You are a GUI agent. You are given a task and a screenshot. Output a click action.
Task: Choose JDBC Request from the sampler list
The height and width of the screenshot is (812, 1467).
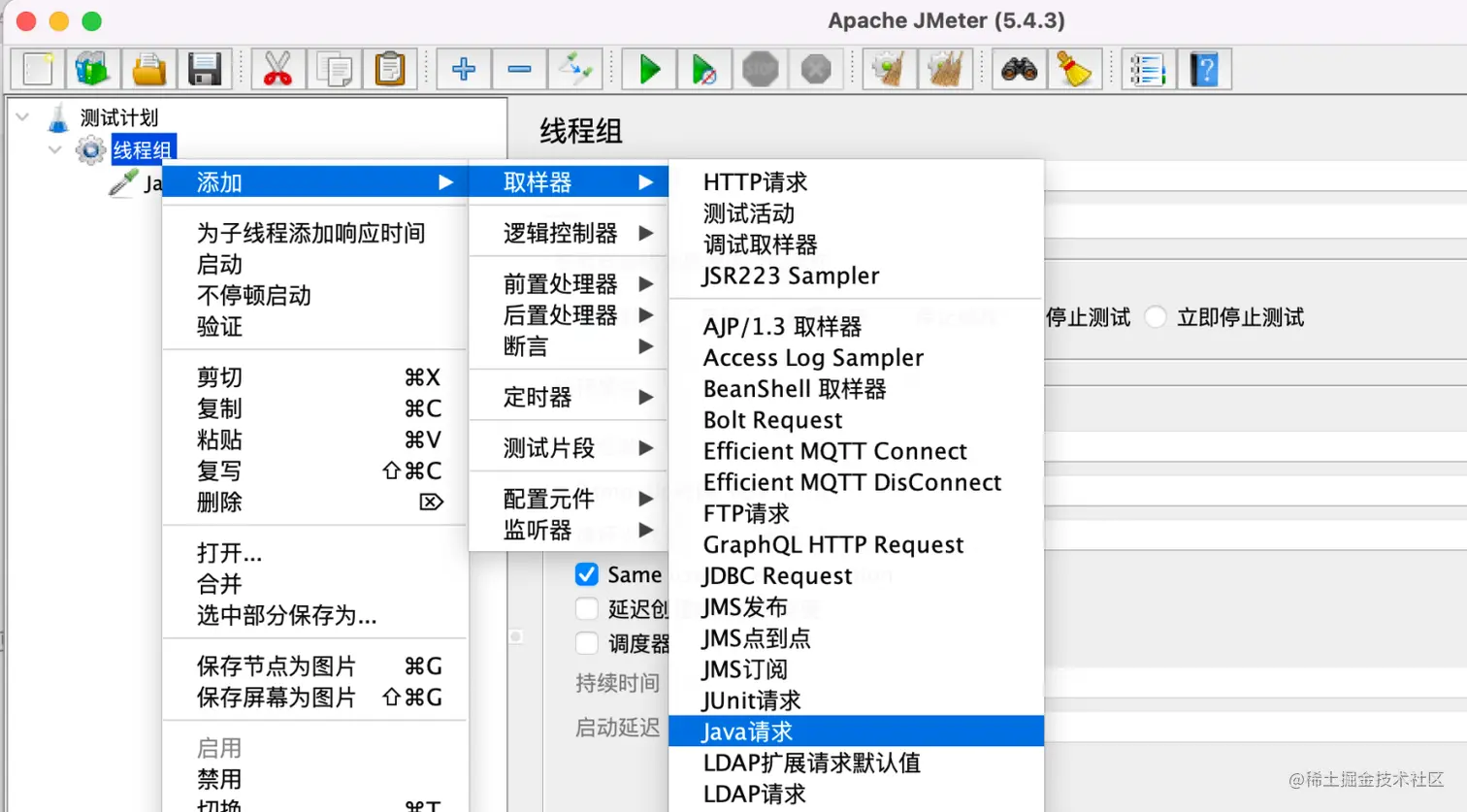[x=776, y=575]
